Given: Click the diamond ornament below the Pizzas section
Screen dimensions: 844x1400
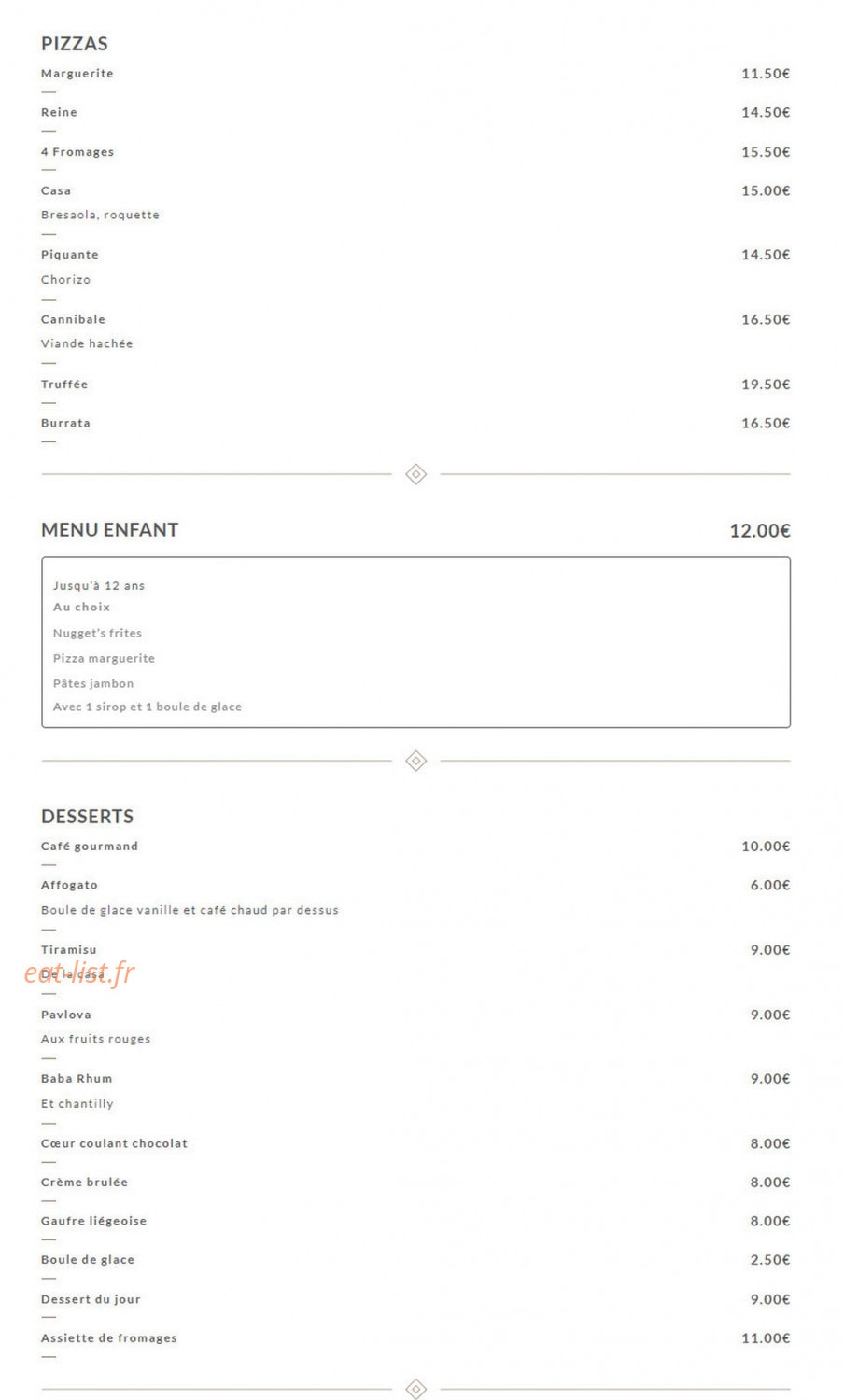Looking at the screenshot, I should tap(416, 474).
